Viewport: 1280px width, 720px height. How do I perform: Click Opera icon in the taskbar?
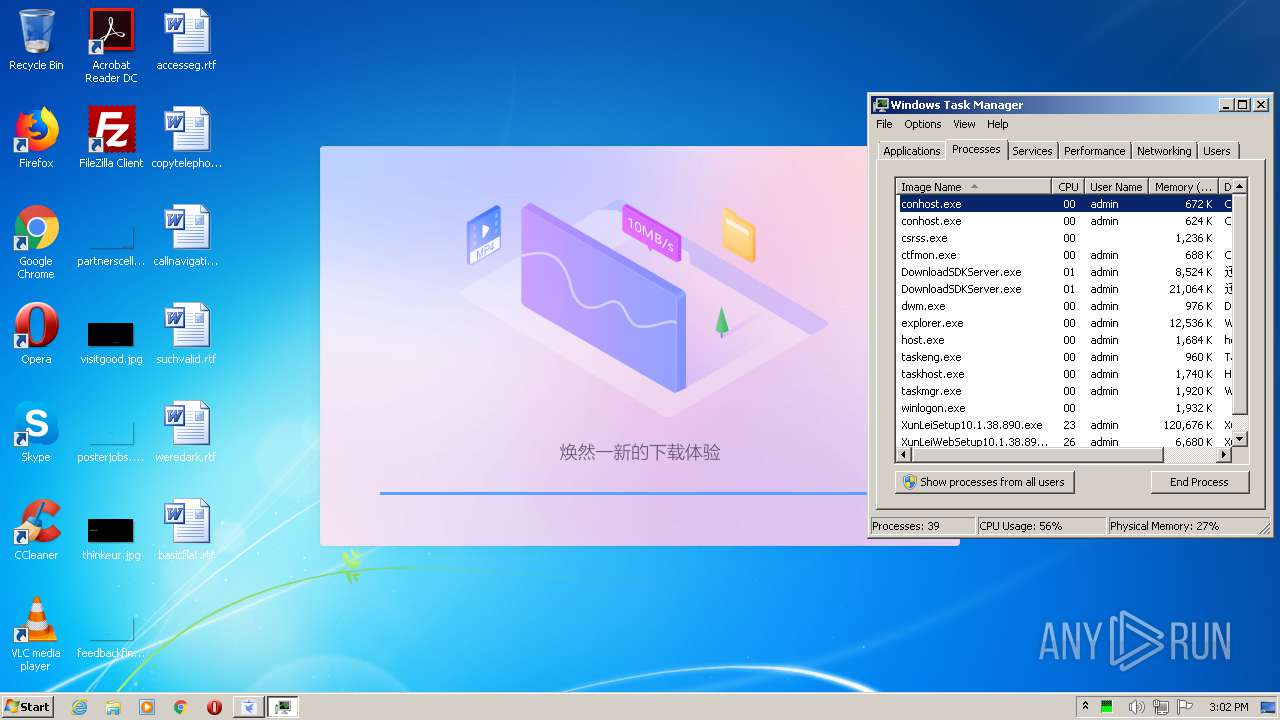point(214,707)
